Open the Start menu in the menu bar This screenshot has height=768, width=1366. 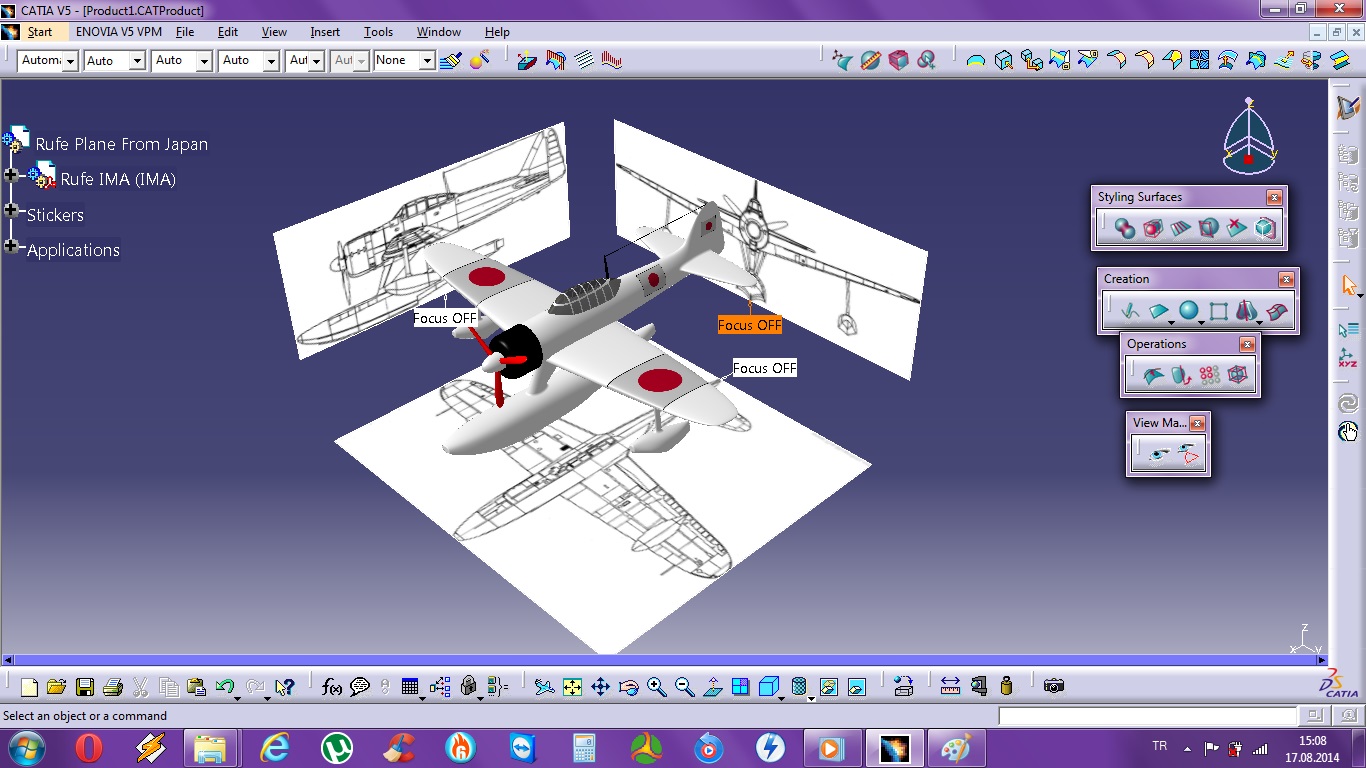point(40,32)
